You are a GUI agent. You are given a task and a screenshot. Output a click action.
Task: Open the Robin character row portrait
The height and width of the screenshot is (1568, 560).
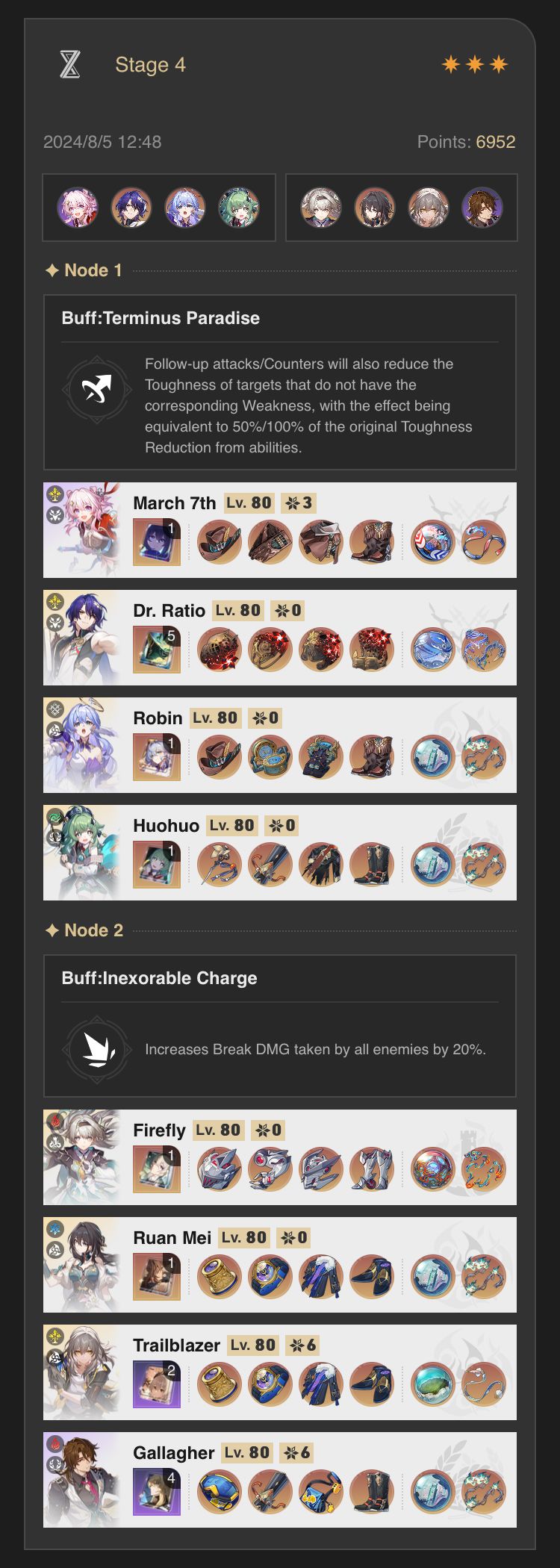82,745
